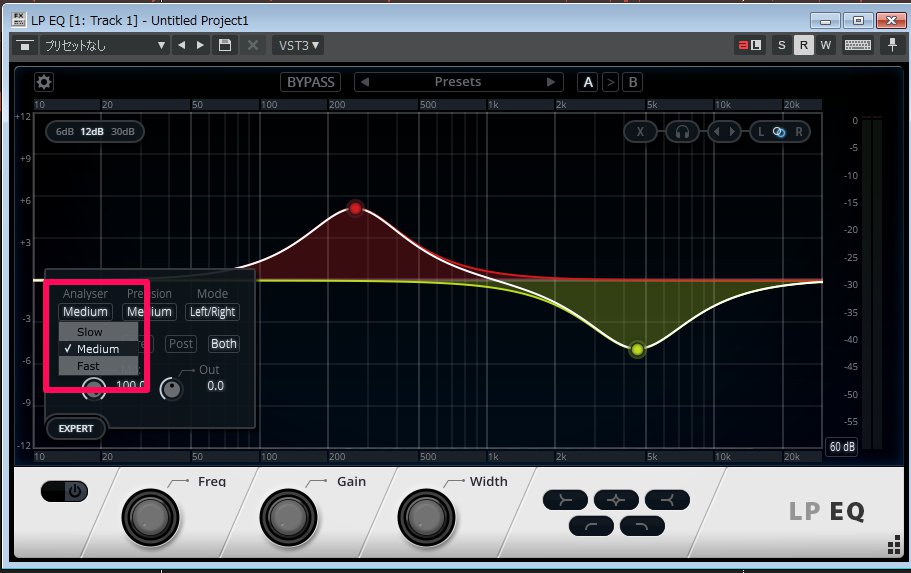Screen dimensions: 911x573
Task: Click the FX icon in title bar
Action: pyautogui.click(x=19, y=20)
